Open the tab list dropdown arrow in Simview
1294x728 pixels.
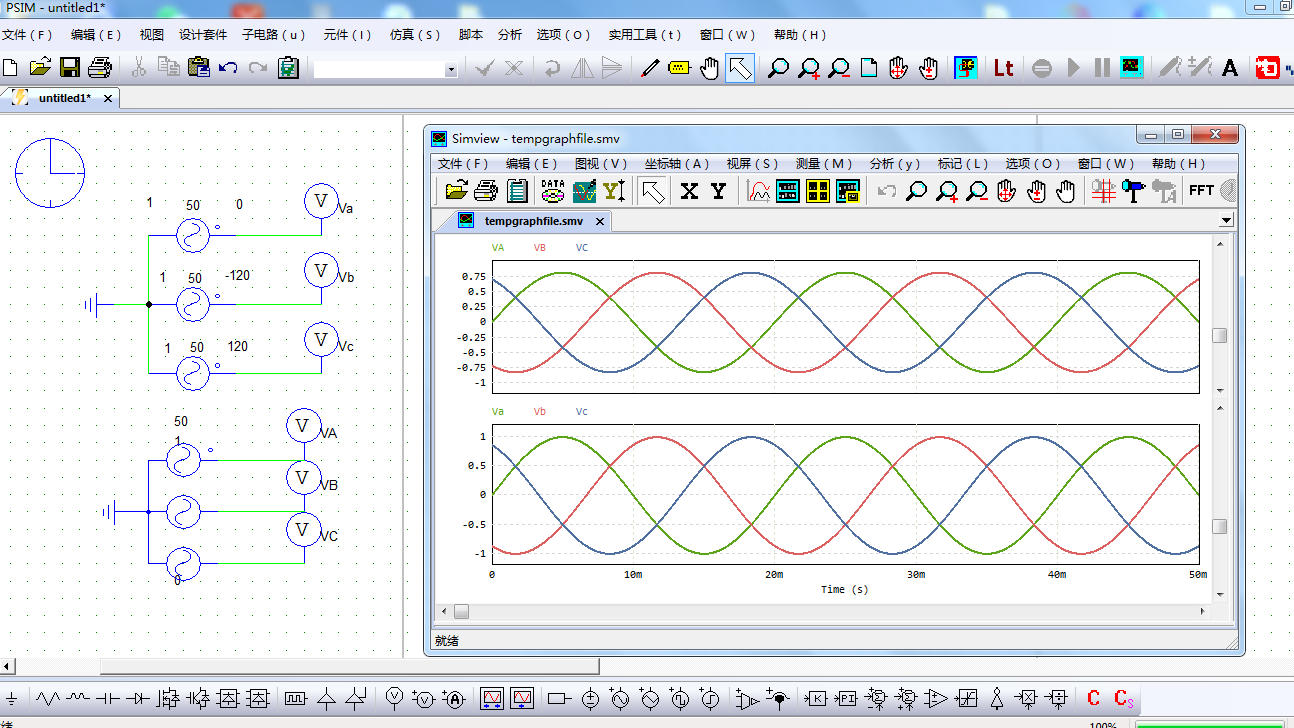point(1227,220)
